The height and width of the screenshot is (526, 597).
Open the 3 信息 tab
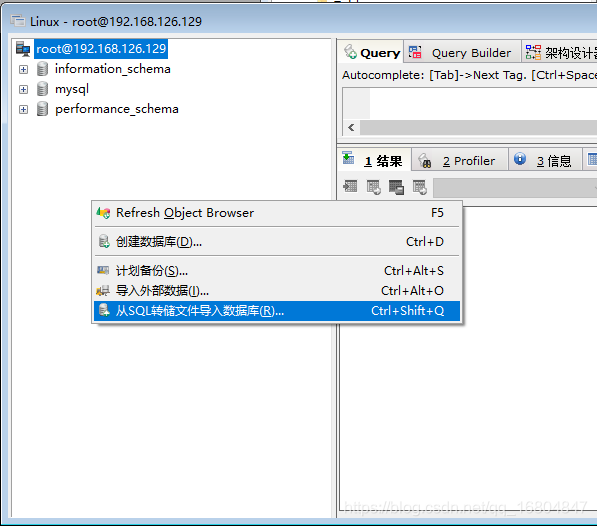(x=544, y=161)
